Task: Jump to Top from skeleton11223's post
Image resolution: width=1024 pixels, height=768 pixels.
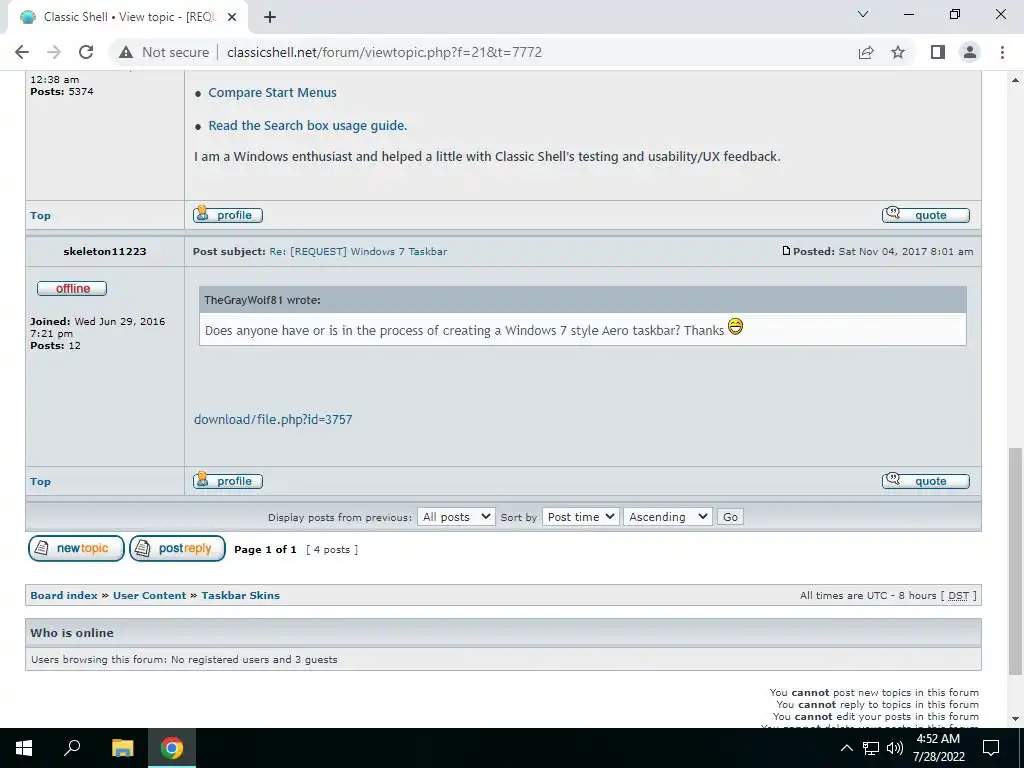Action: coord(40,481)
